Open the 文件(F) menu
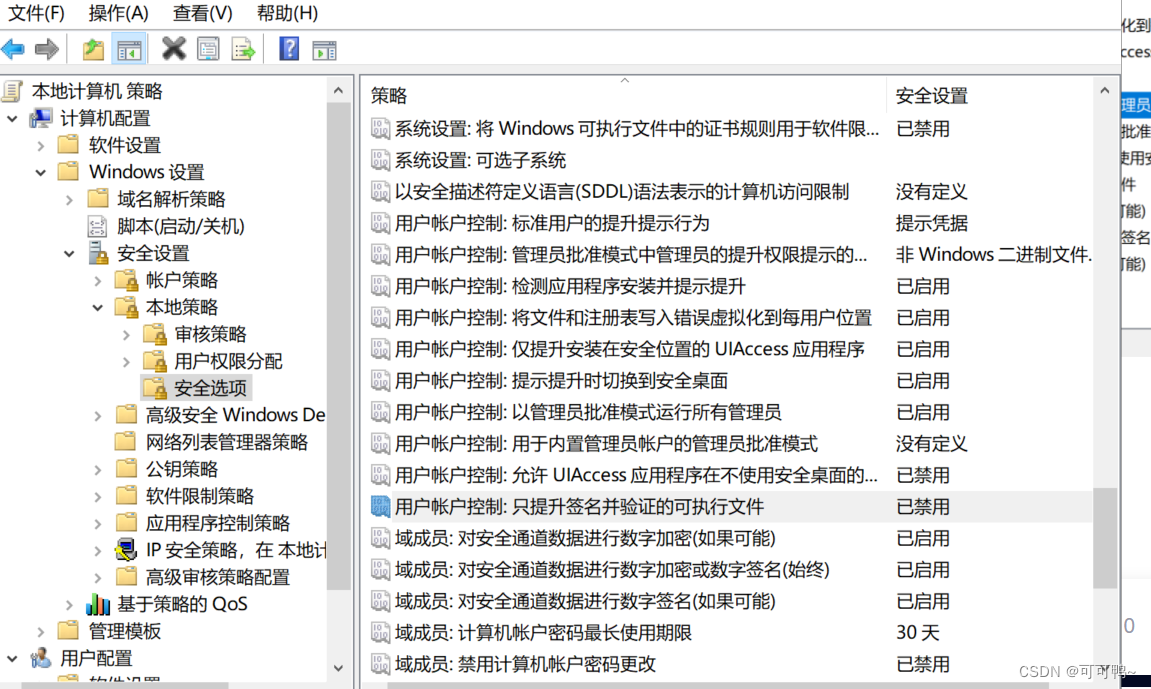1151x689 pixels. click(x=36, y=13)
